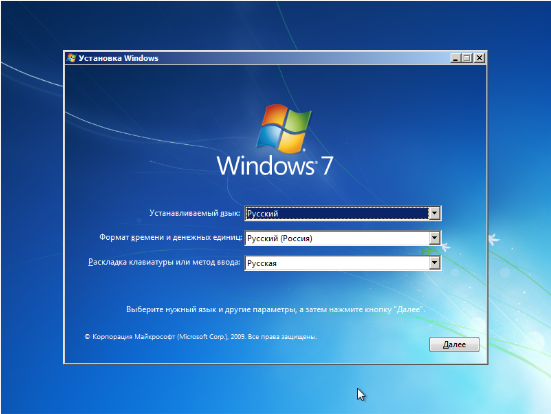Click the Формат времени и денежных единиц label
Screen dimensions: 551x414
click(x=170, y=238)
